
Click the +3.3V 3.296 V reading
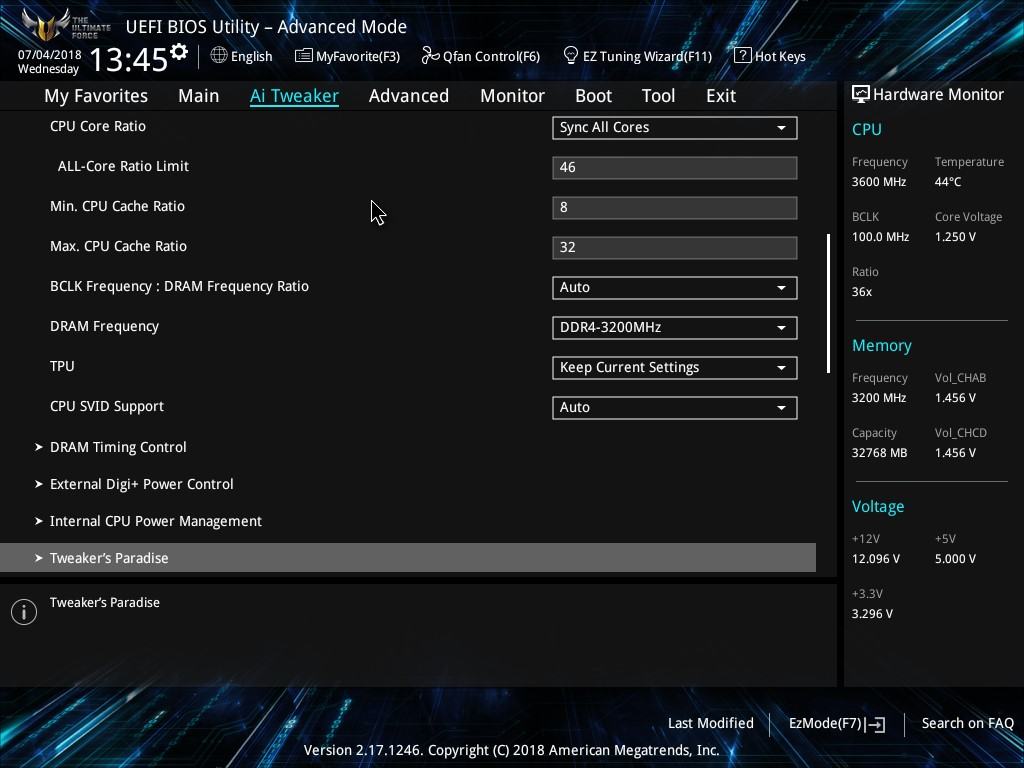coord(872,614)
